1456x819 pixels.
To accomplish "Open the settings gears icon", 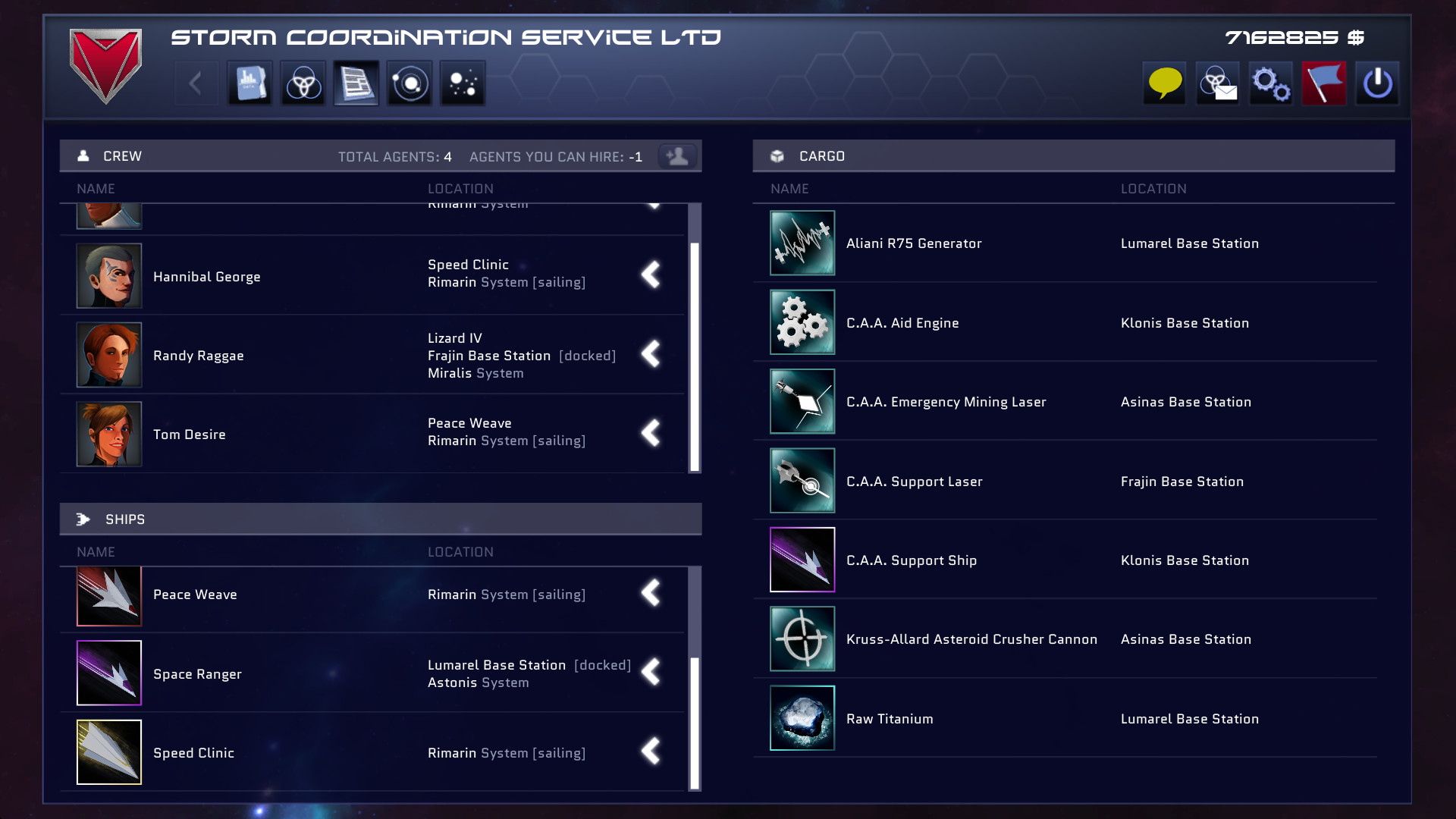I will pos(1271,83).
